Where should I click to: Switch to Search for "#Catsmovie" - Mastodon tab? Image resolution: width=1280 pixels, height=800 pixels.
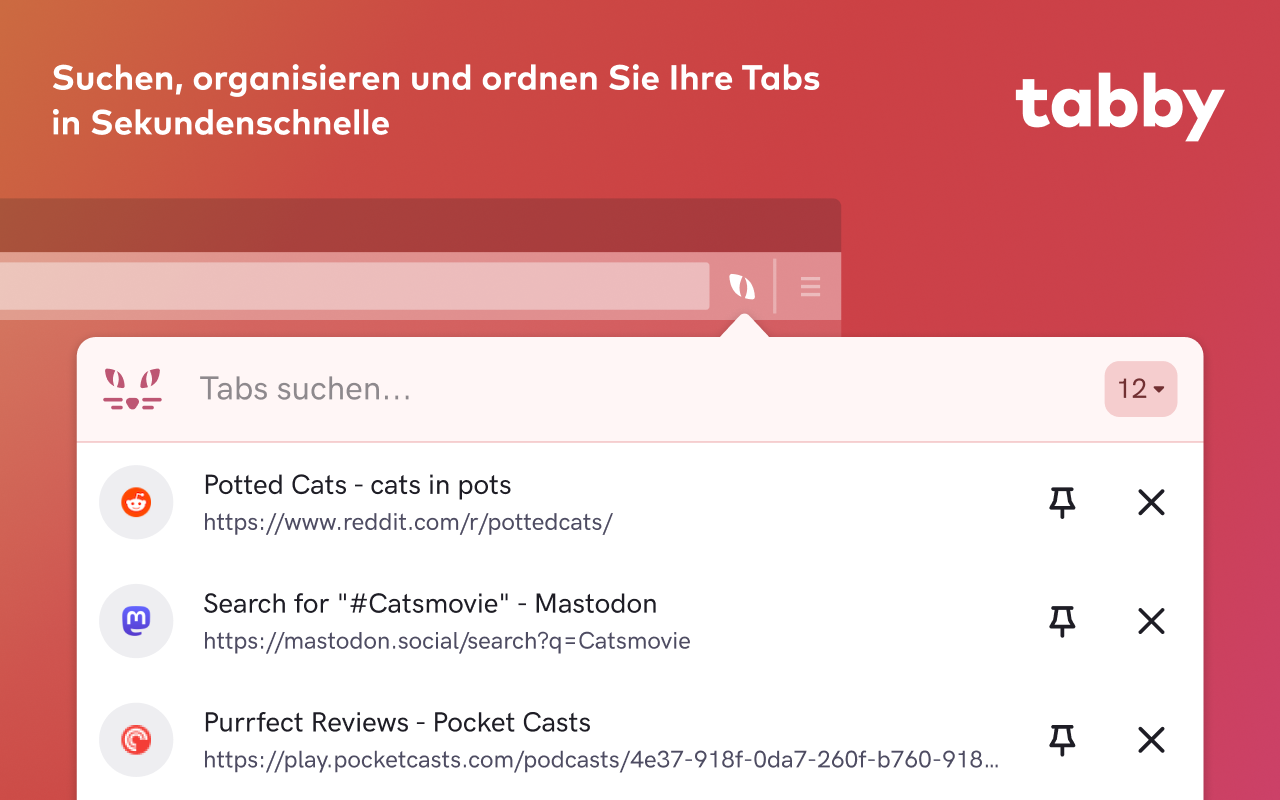click(x=430, y=604)
